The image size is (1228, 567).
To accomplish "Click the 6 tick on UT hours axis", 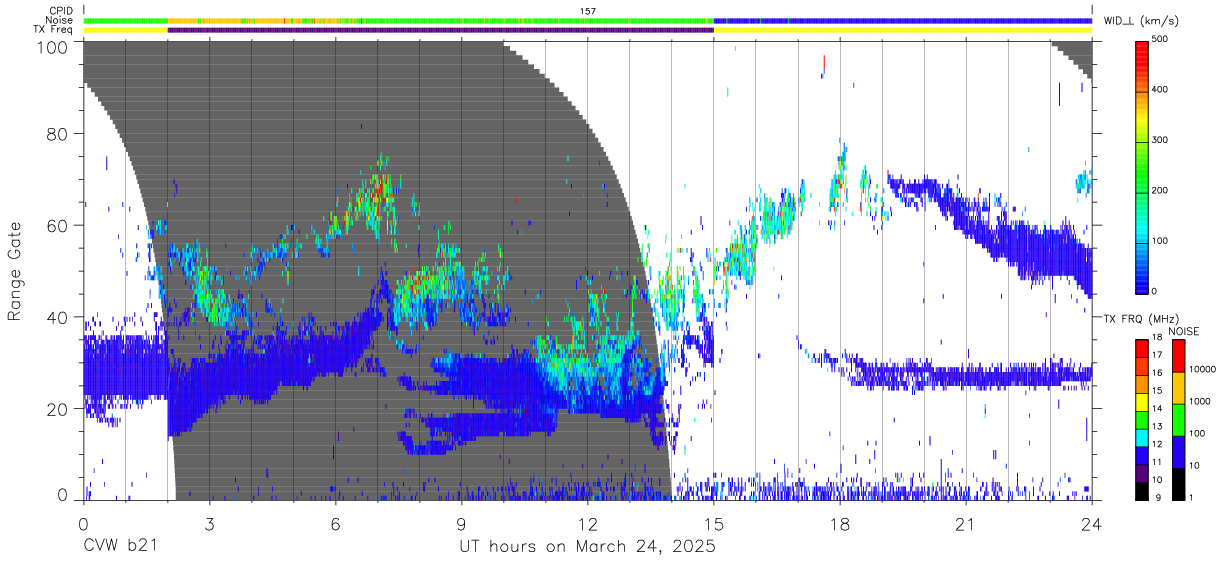I will click(x=335, y=523).
